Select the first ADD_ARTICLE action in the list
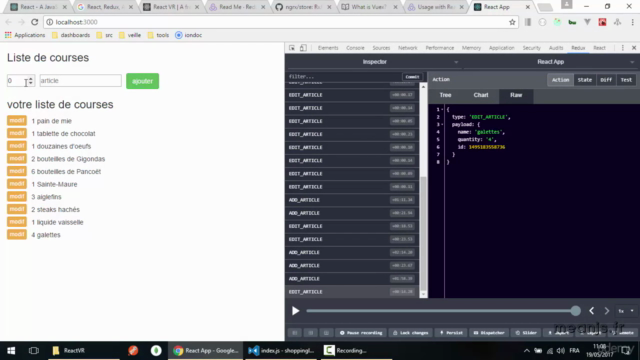The width and height of the screenshot is (640, 360). (352, 200)
